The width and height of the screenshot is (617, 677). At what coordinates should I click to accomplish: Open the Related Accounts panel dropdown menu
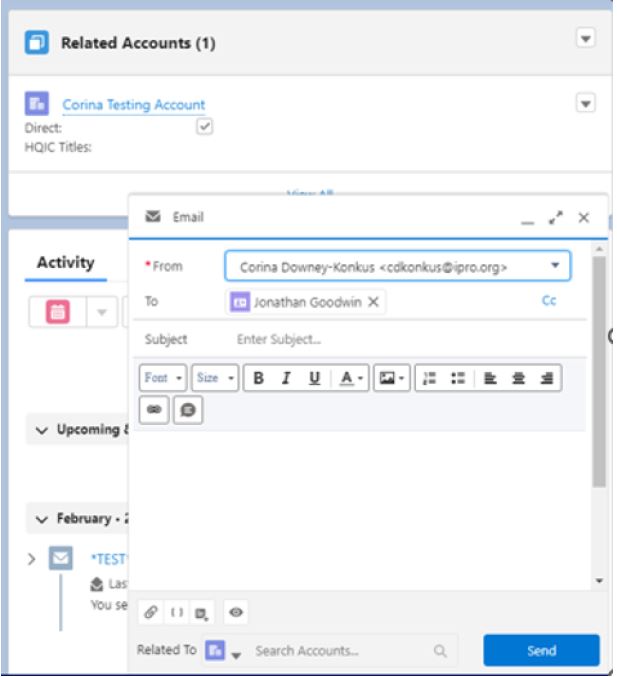(585, 38)
